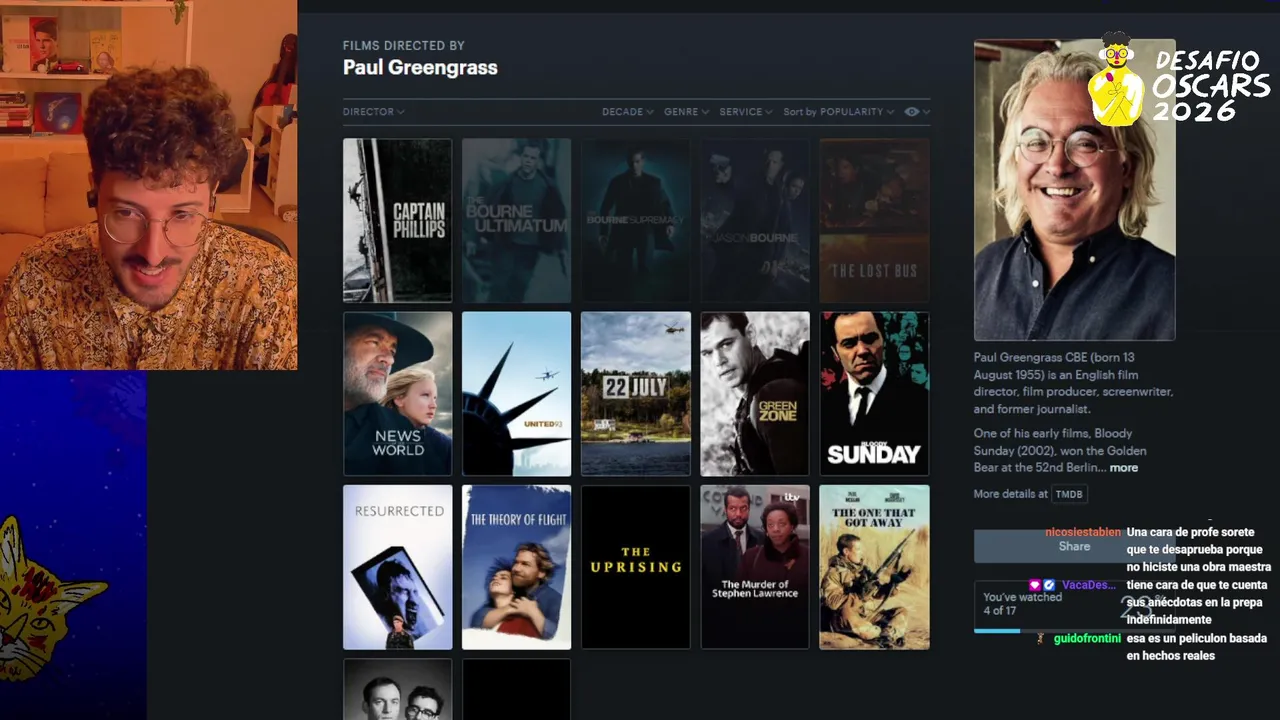Viewport: 1280px width, 720px height.
Task: Open the Jason Bourne poster
Action: (x=755, y=220)
